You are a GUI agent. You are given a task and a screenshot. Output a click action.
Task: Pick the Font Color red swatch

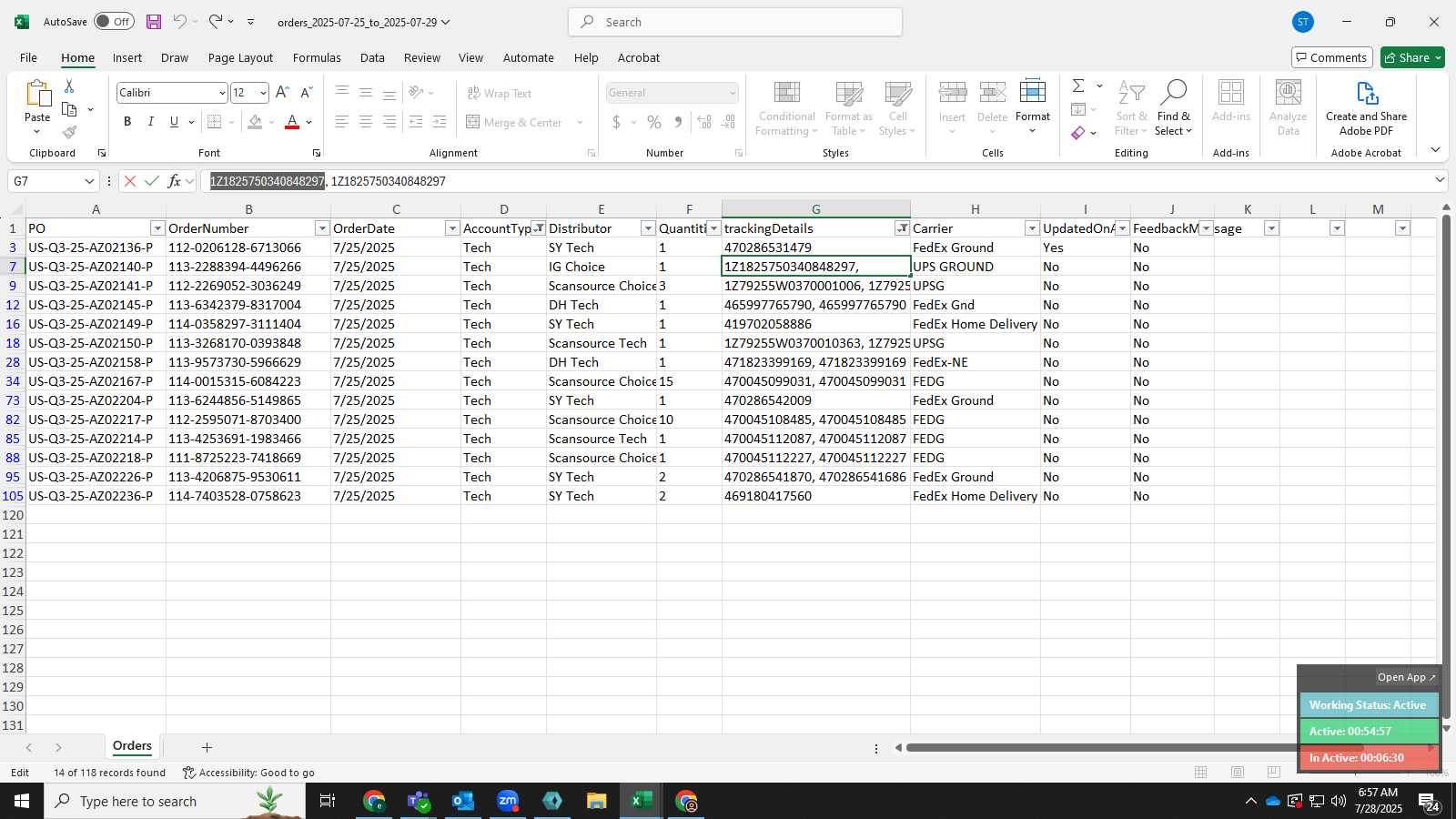[292, 122]
